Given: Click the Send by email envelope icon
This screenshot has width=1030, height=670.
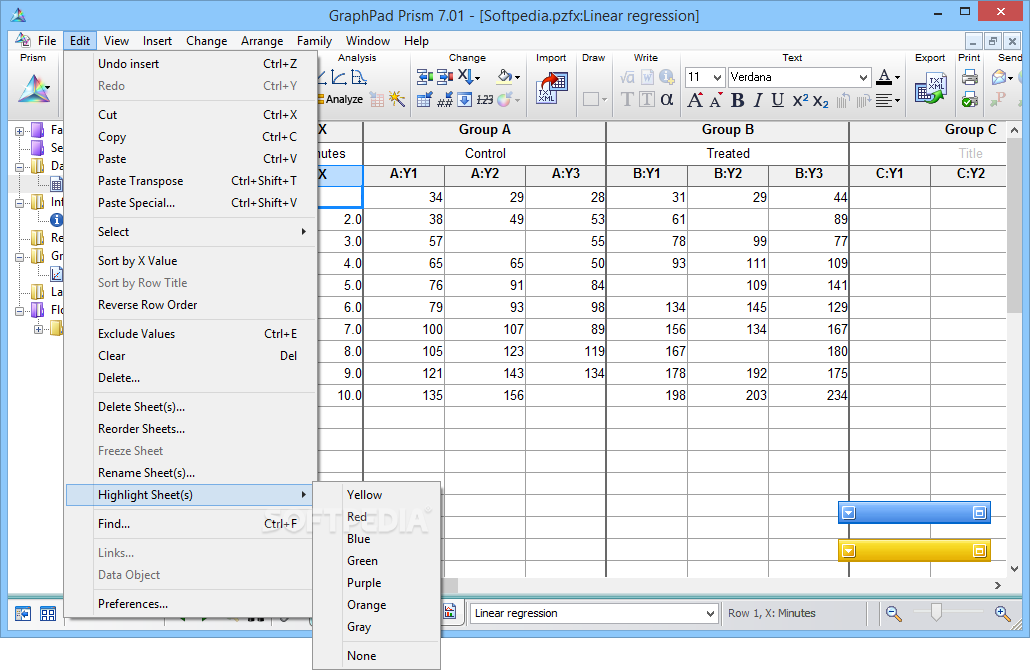Looking at the screenshot, I should pyautogui.click(x=1000, y=78).
